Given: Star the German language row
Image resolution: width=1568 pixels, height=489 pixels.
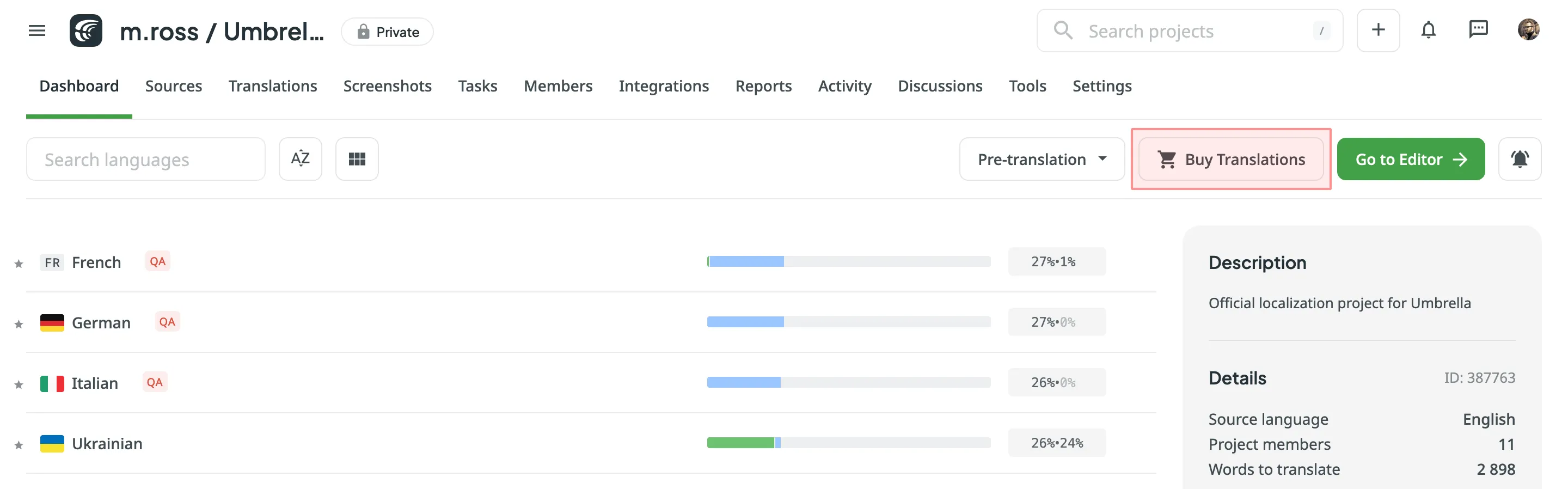Looking at the screenshot, I should point(19,324).
